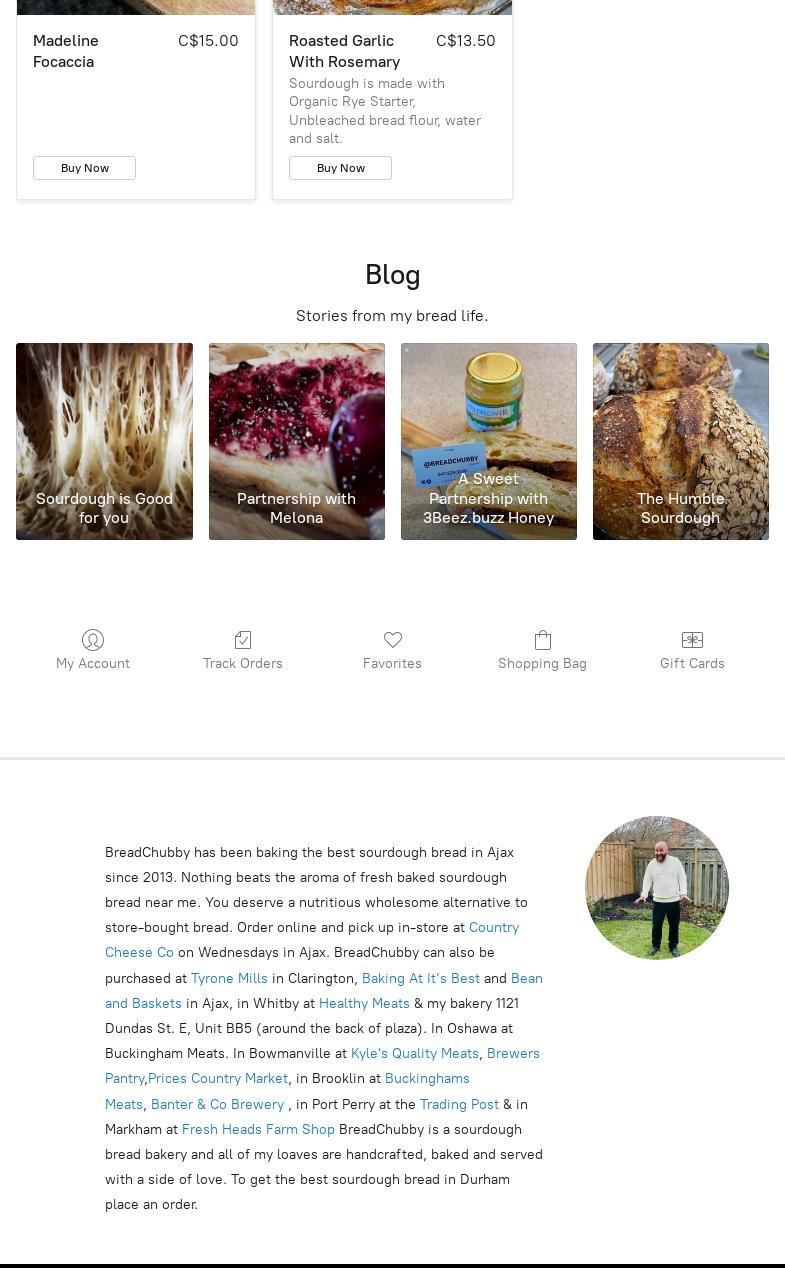Open the Baking At It's Best link
Viewport: 785px width, 1268px height.
pyautogui.click(x=420, y=978)
